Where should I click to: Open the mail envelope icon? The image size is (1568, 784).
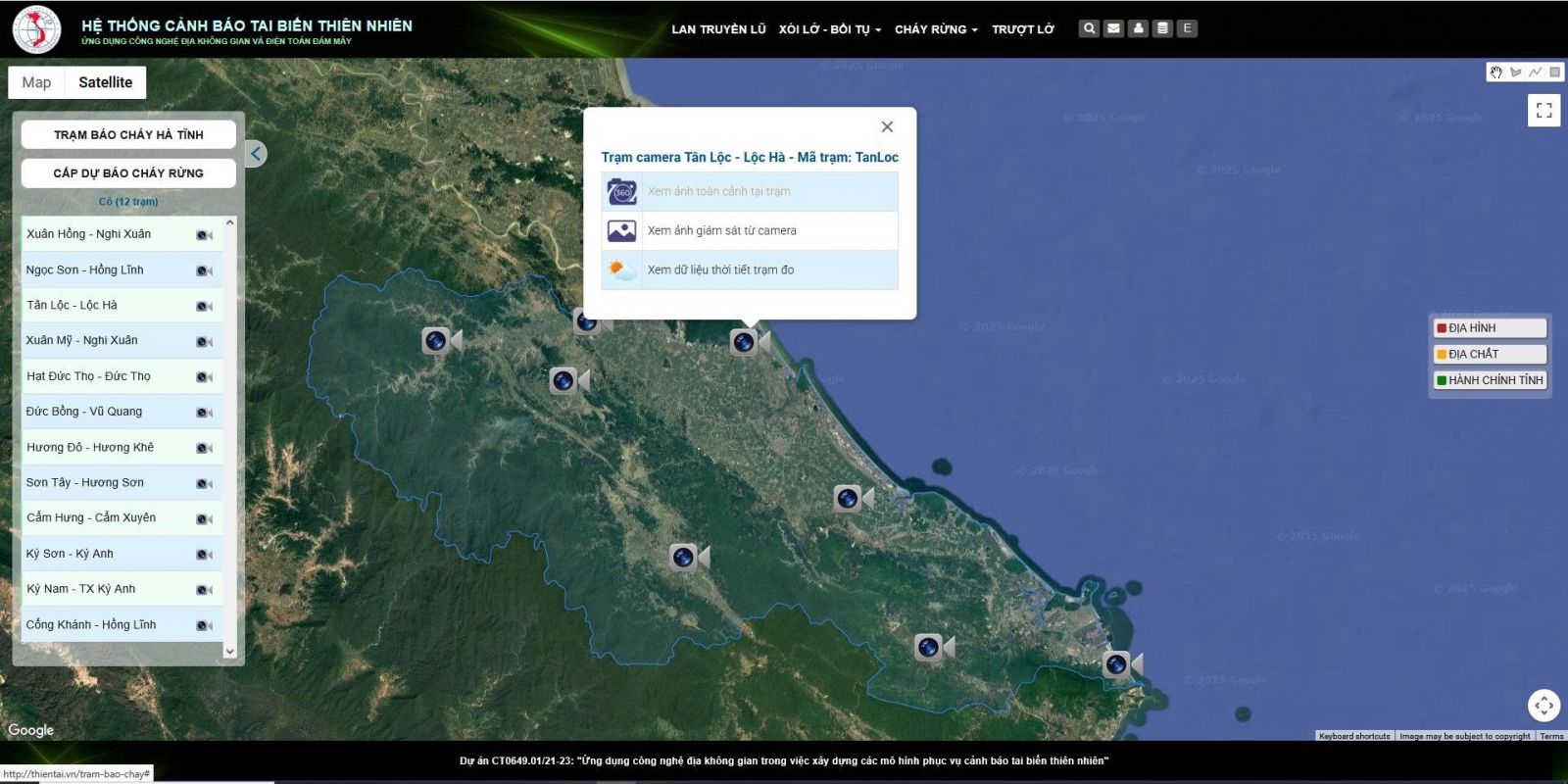(1113, 28)
